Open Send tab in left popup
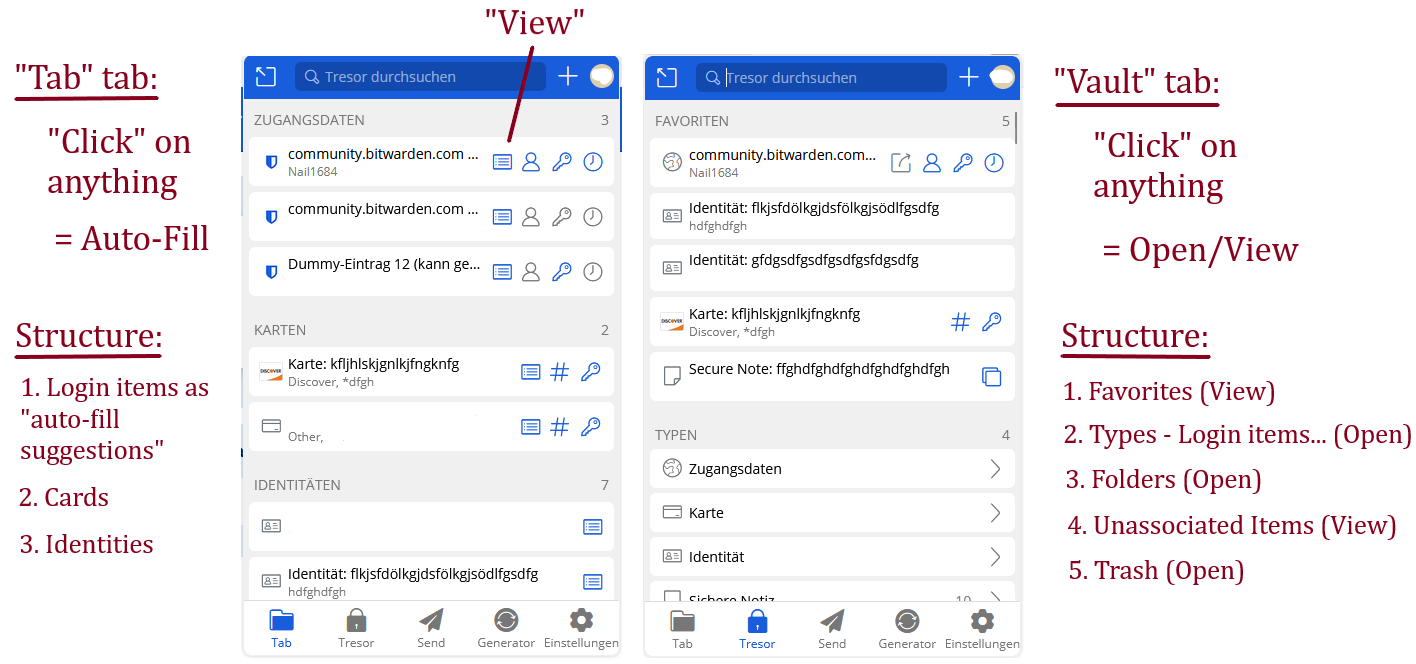1416x664 pixels. 431,629
